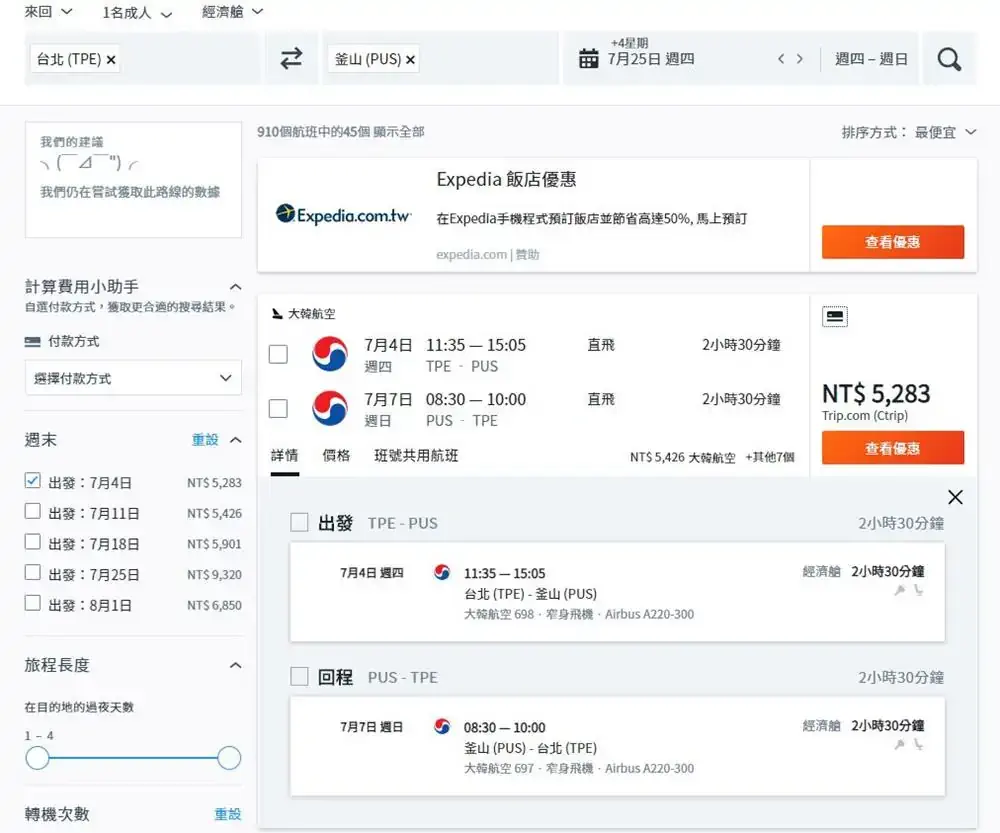
Task: Click NT$ 5,426 大韓航空 alternate price
Action: click(682, 457)
